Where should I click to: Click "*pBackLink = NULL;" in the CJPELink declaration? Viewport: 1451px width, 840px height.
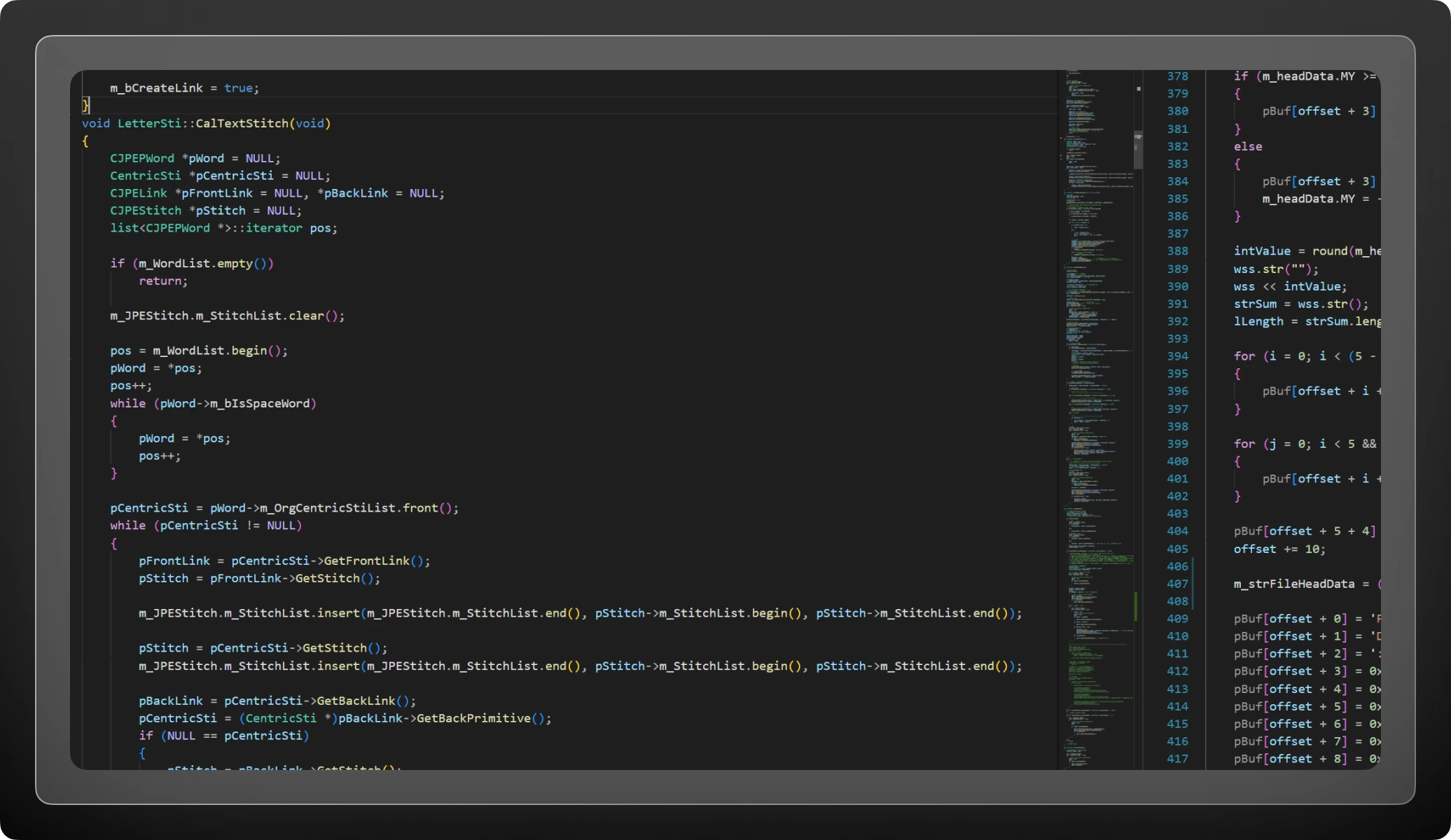point(380,193)
